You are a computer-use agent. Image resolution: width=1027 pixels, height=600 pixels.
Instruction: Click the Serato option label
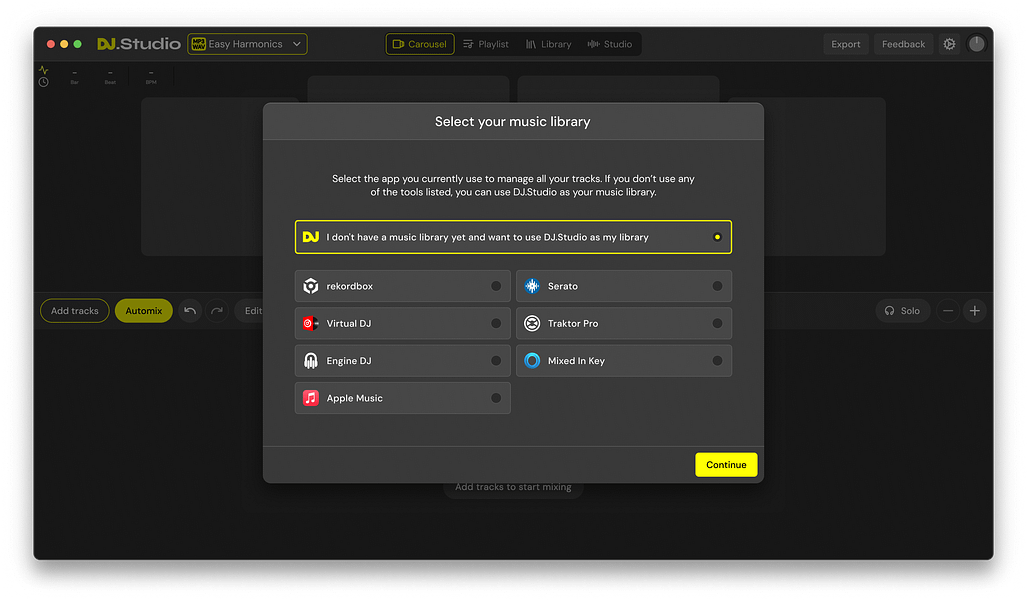(563, 286)
